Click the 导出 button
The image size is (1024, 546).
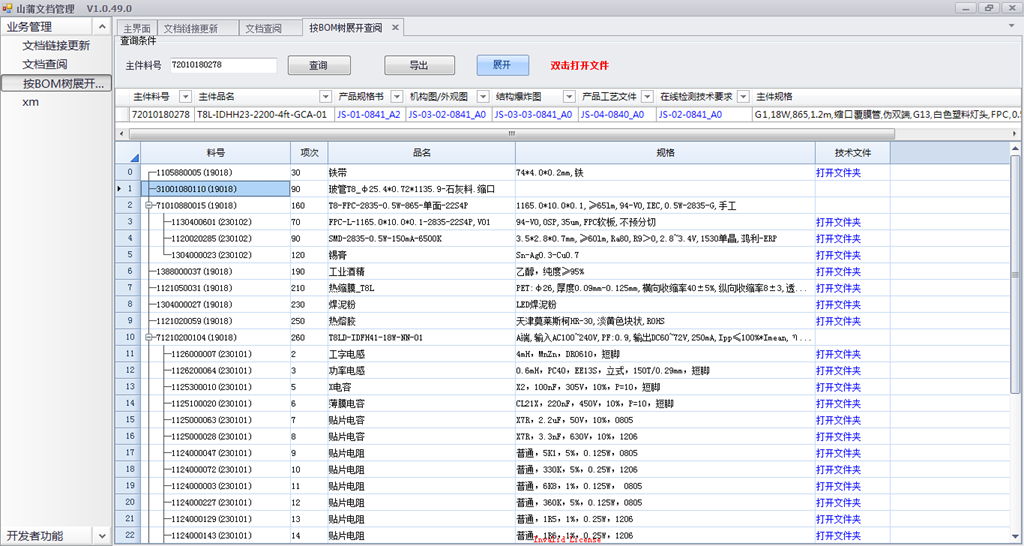[x=418, y=65]
